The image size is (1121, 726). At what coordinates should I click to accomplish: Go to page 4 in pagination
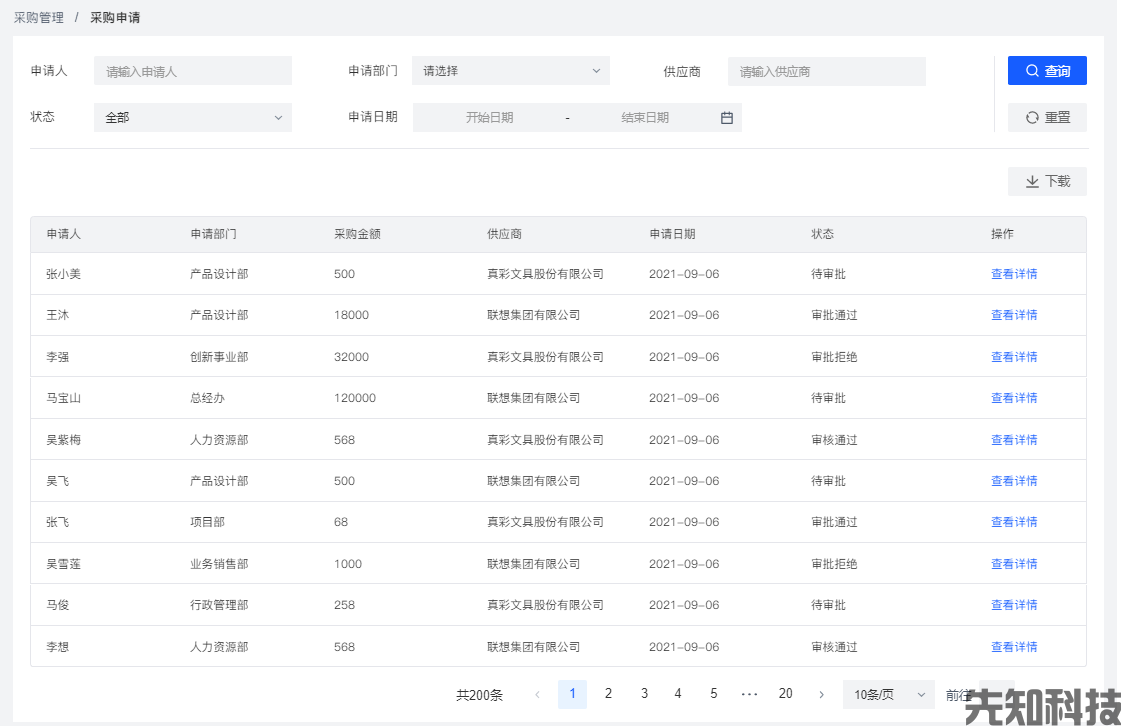pos(678,694)
